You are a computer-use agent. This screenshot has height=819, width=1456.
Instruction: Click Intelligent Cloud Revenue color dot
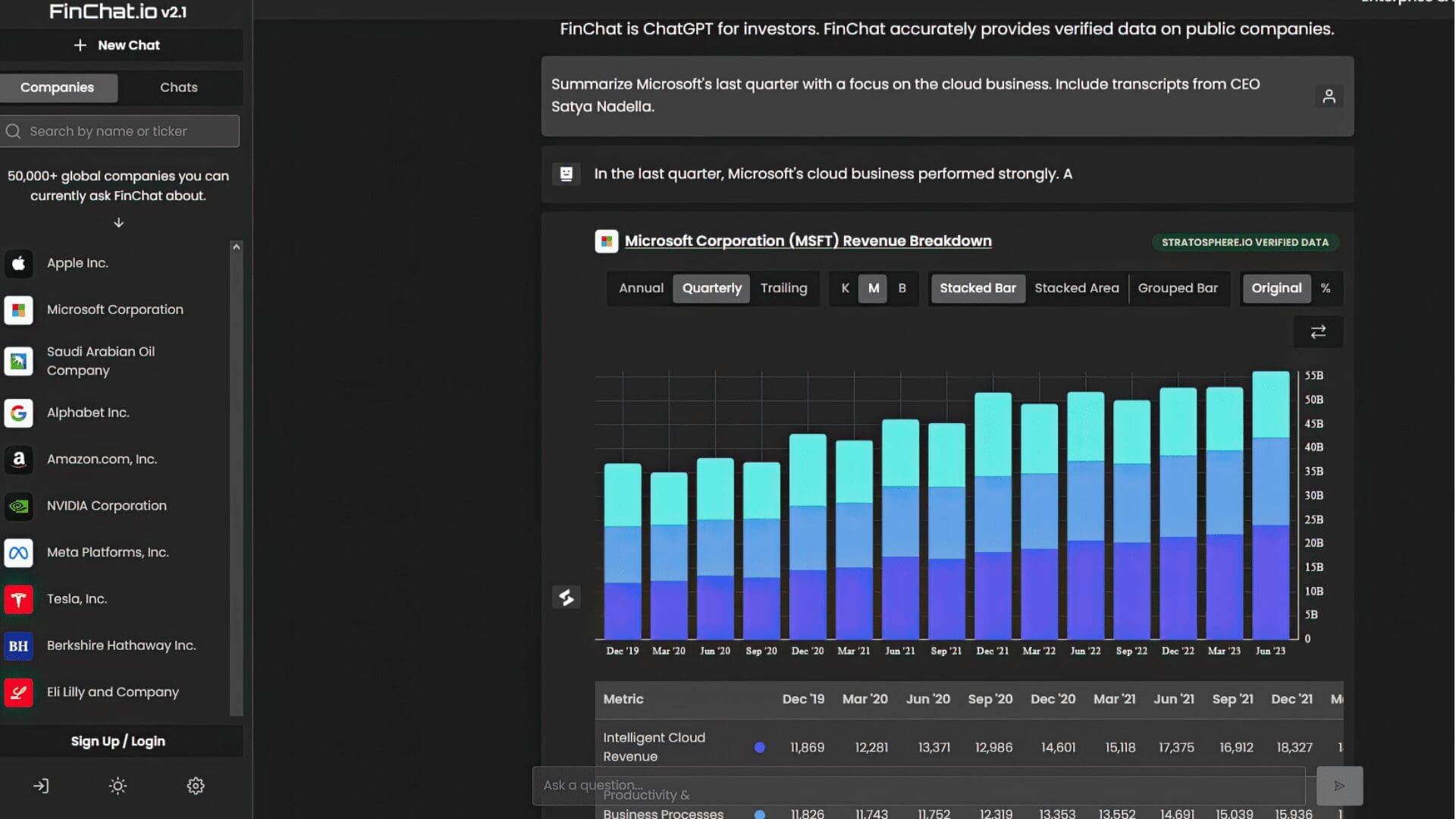pyautogui.click(x=759, y=748)
